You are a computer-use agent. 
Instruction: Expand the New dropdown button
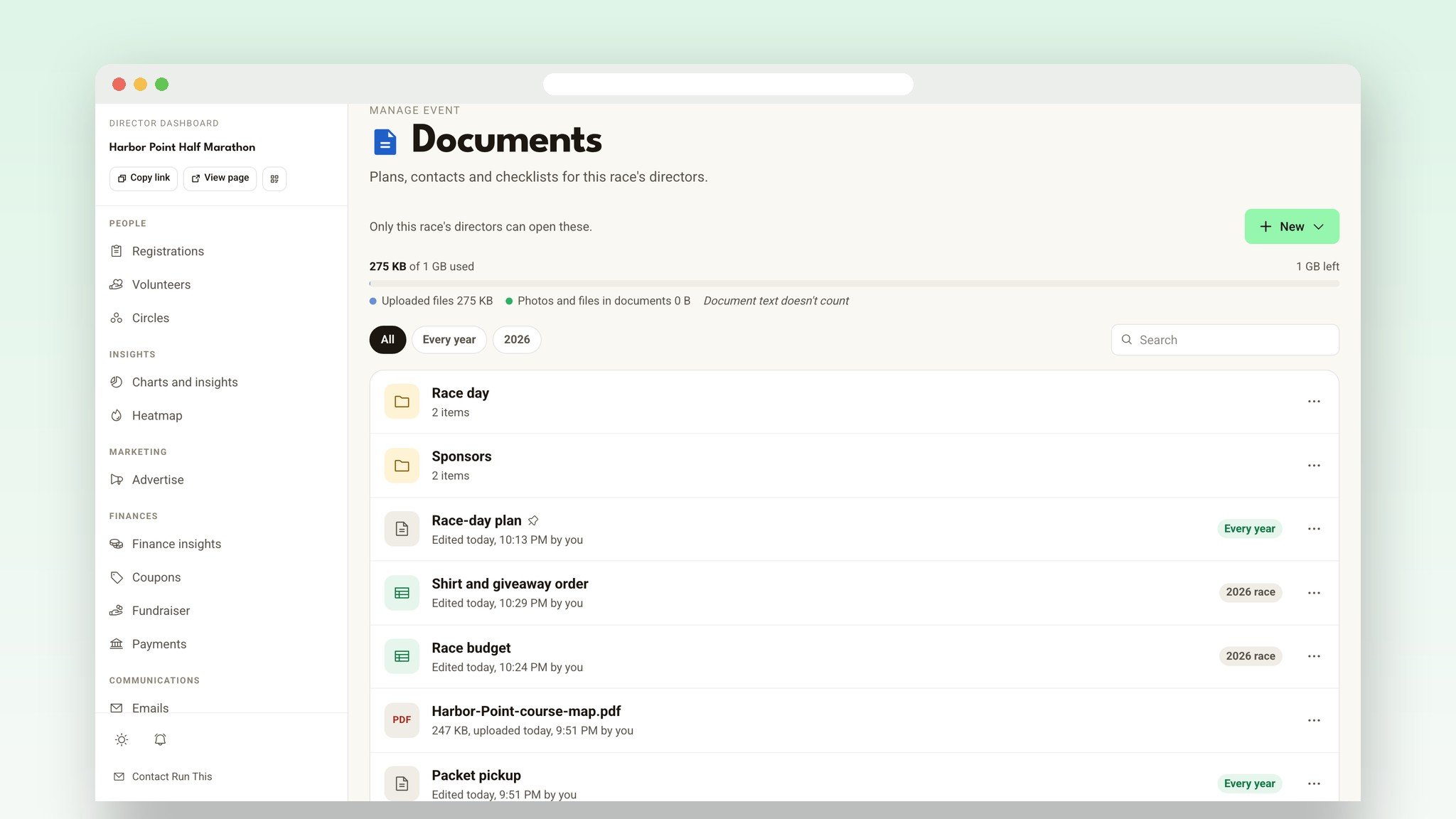(1292, 227)
